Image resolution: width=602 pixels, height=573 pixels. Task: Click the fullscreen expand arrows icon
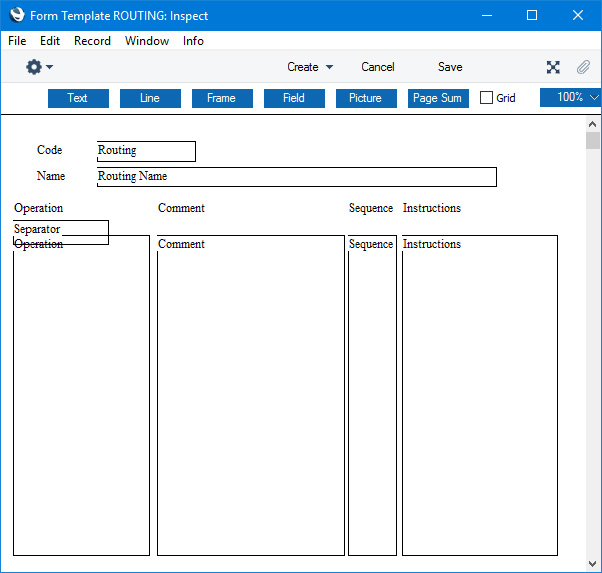pyautogui.click(x=553, y=67)
